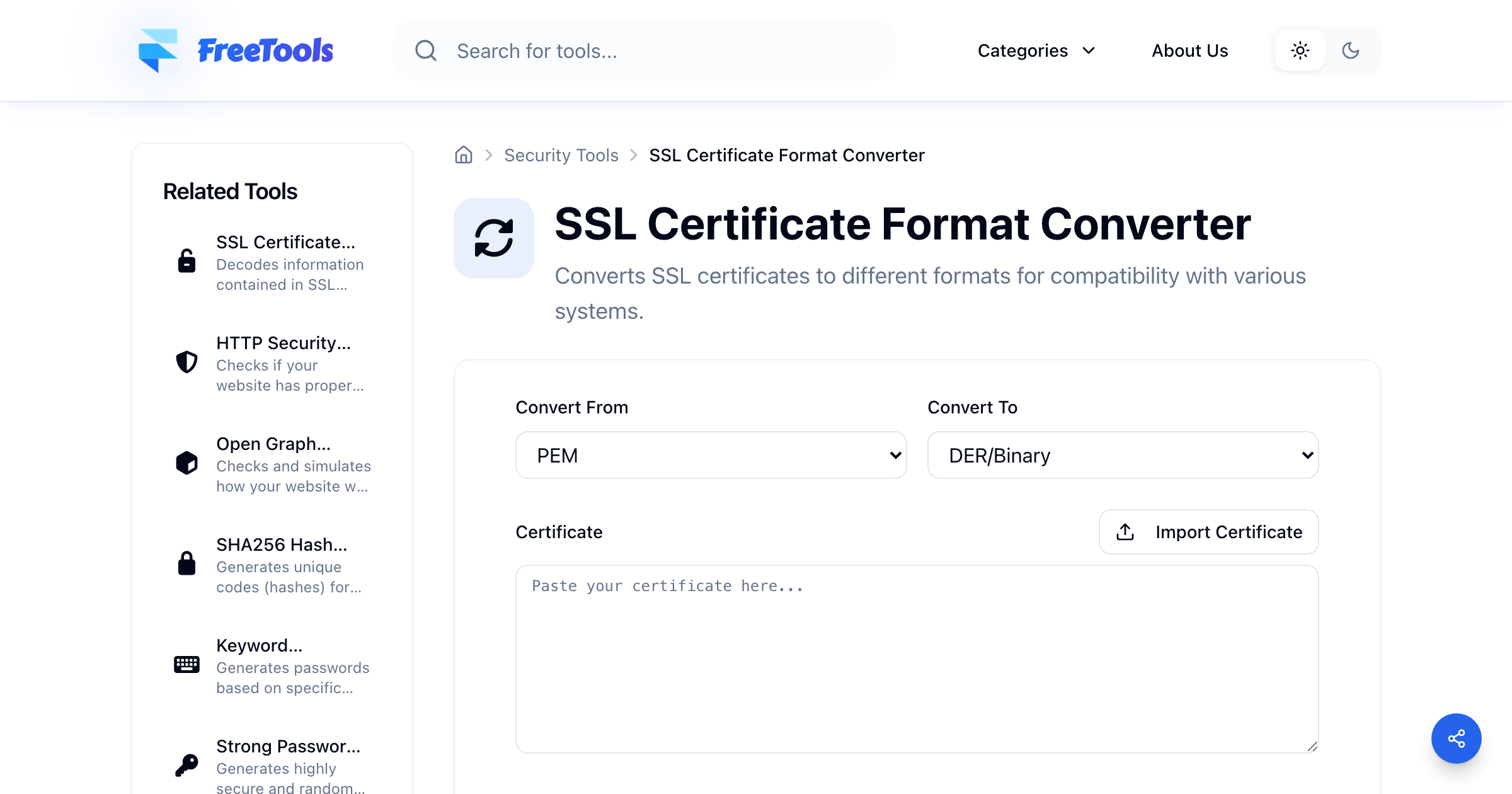Click the Categories chevron arrow
This screenshot has height=794, width=1512.
pos(1089,50)
